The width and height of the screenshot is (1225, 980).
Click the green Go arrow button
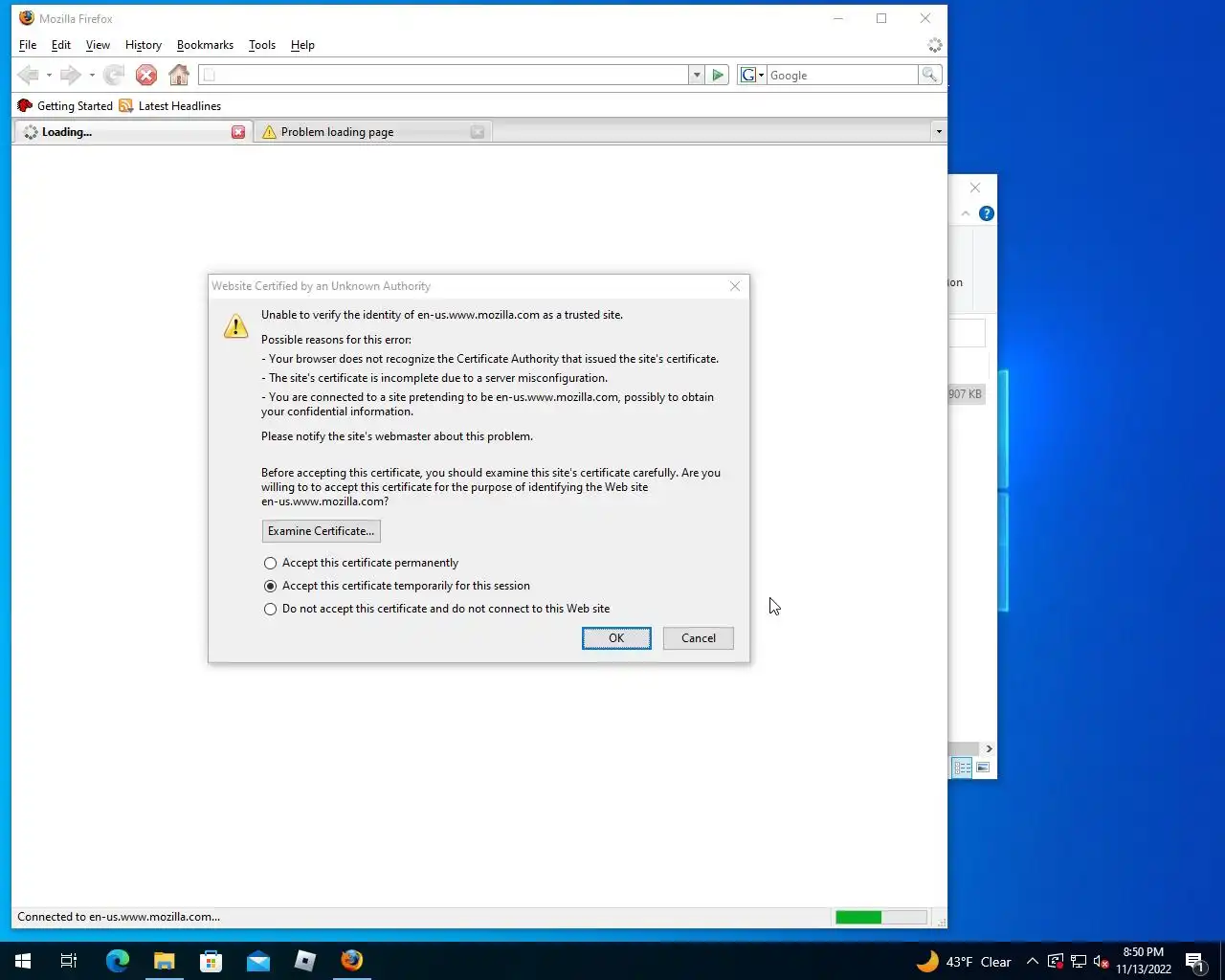(x=718, y=75)
